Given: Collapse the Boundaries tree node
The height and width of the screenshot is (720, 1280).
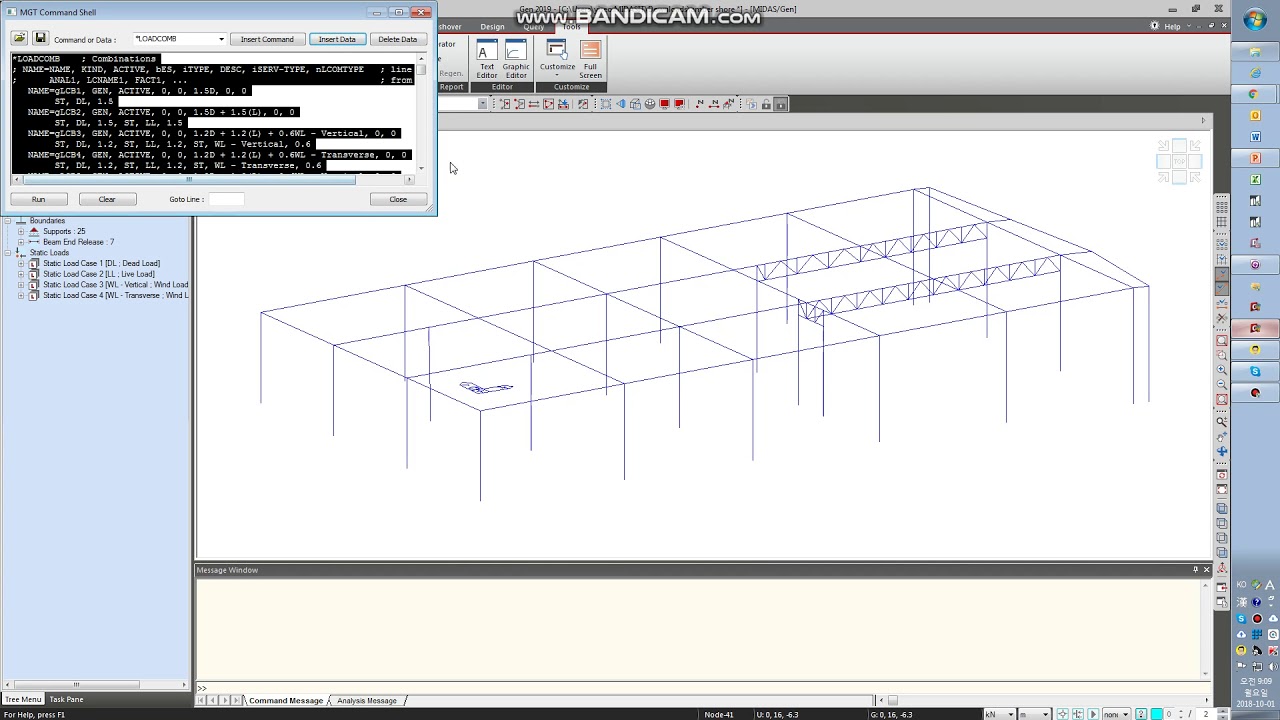Looking at the screenshot, I should tap(9, 221).
